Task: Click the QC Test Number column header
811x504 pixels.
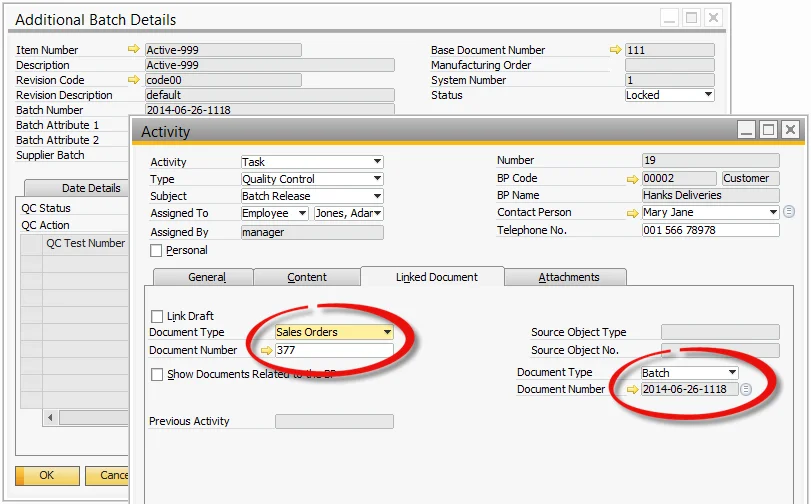Action: [85, 243]
